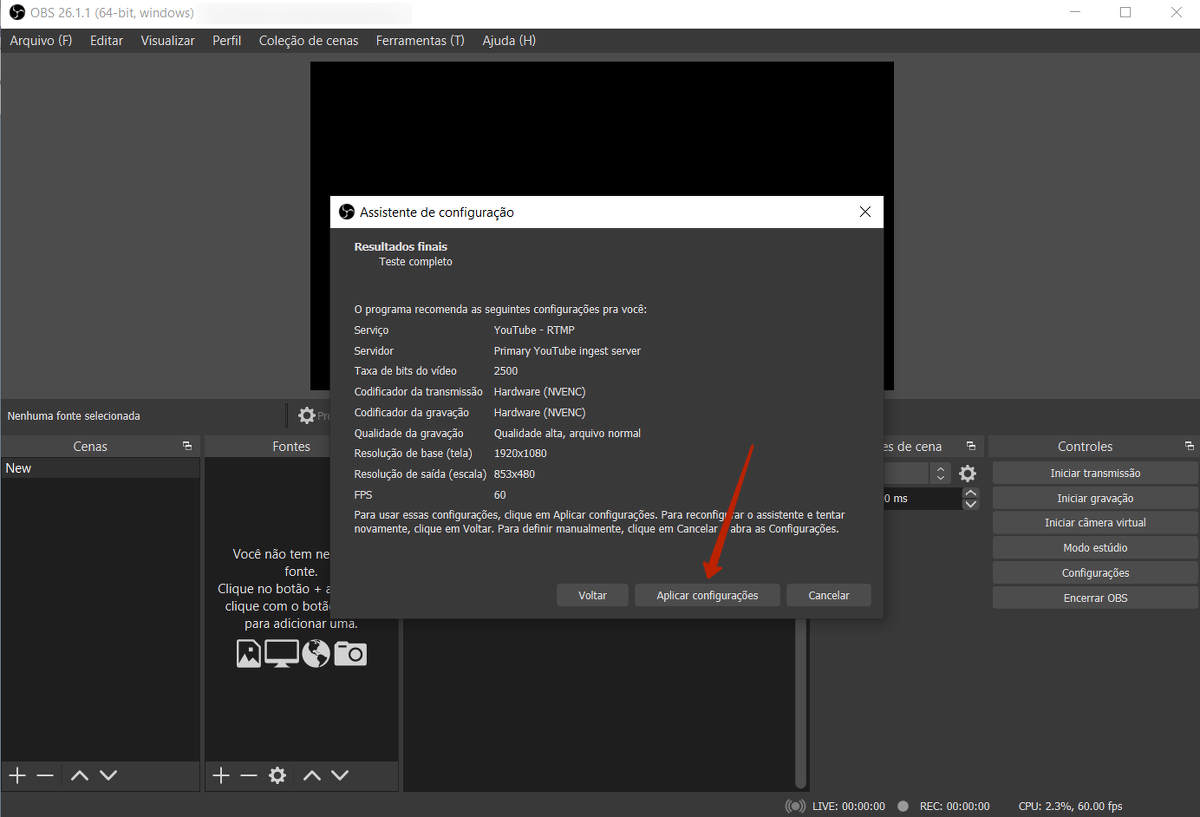The image size is (1200, 817).
Task: Start streaming with Iniciar transmissão
Action: click(1095, 473)
